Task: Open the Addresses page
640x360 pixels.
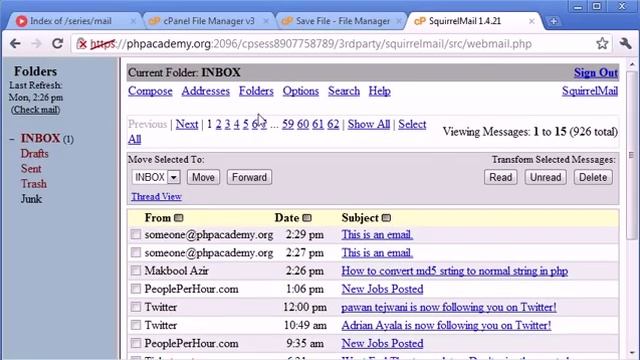Action: pos(206,91)
